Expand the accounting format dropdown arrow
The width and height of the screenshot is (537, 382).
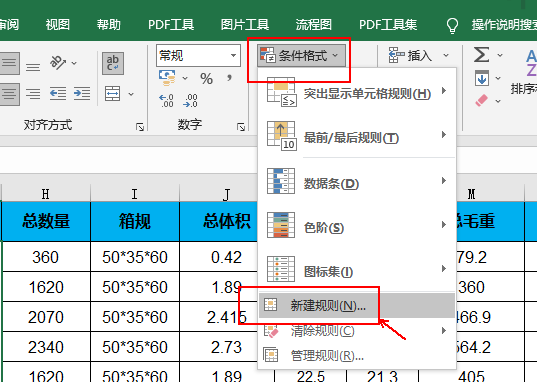pyautogui.click(x=185, y=78)
